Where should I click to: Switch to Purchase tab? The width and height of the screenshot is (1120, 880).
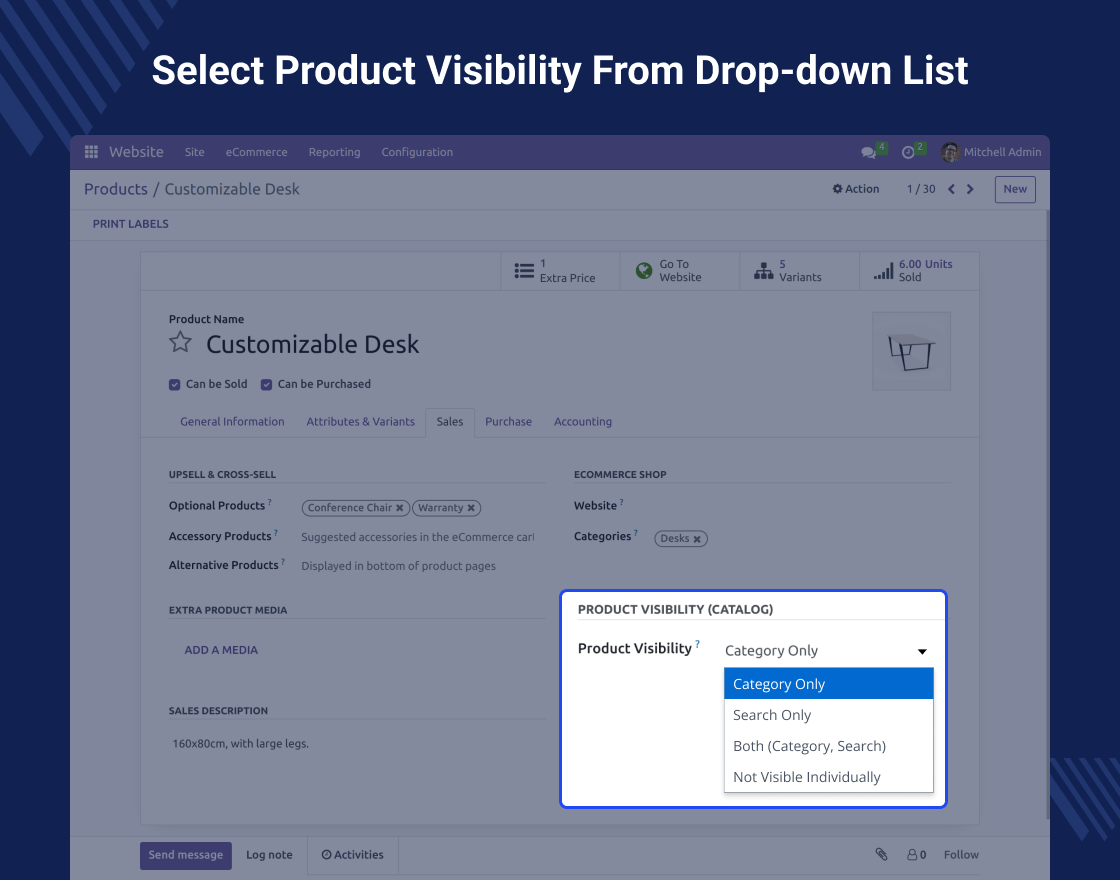(x=509, y=421)
